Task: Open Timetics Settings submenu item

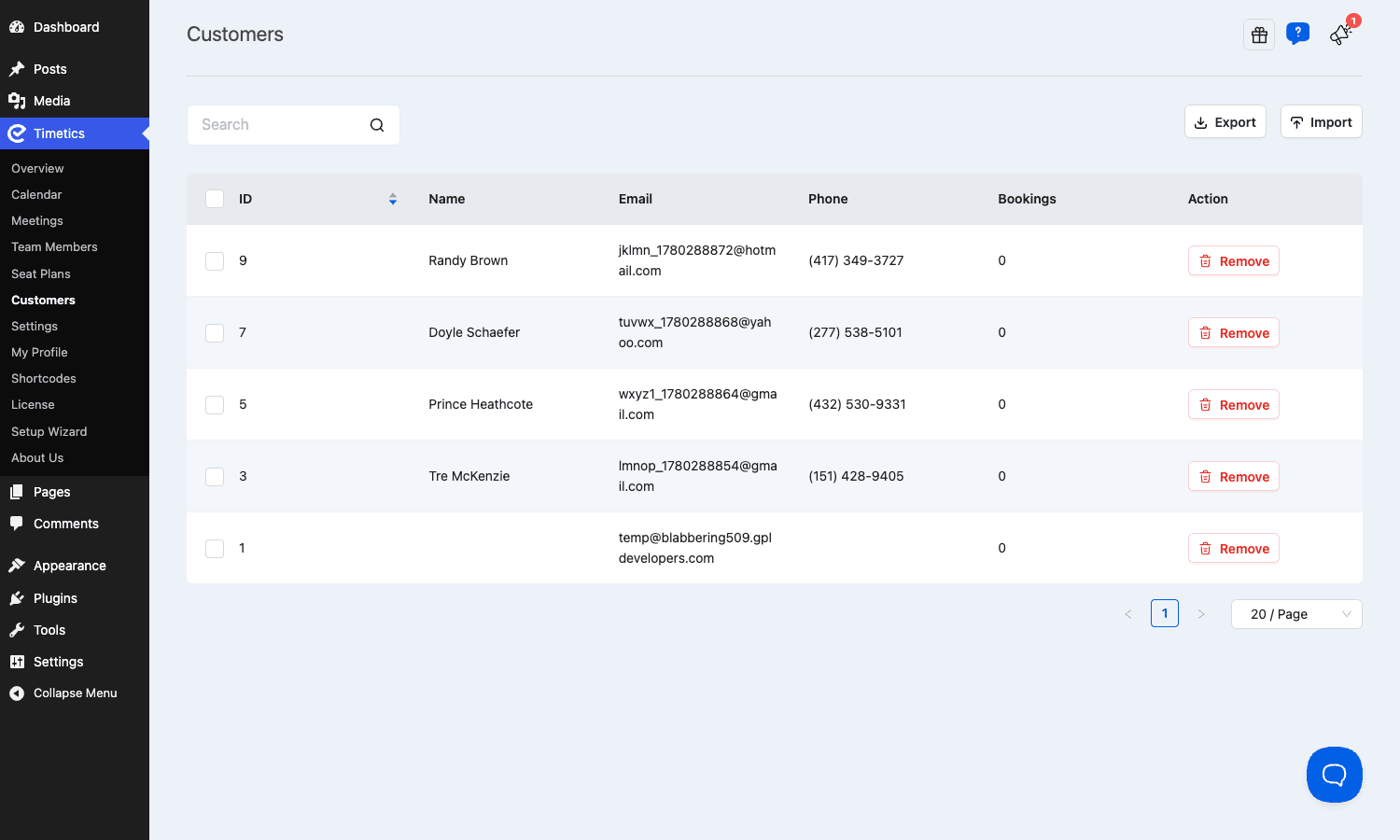Action: [35, 326]
